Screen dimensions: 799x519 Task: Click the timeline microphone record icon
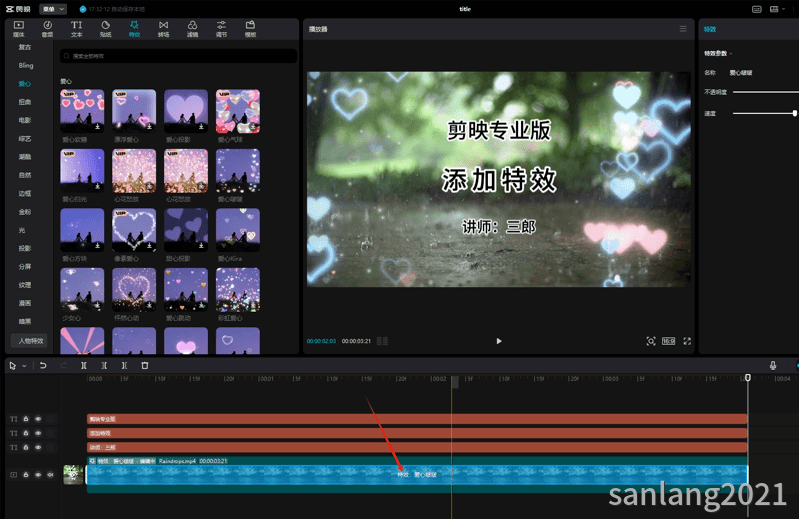[773, 365]
